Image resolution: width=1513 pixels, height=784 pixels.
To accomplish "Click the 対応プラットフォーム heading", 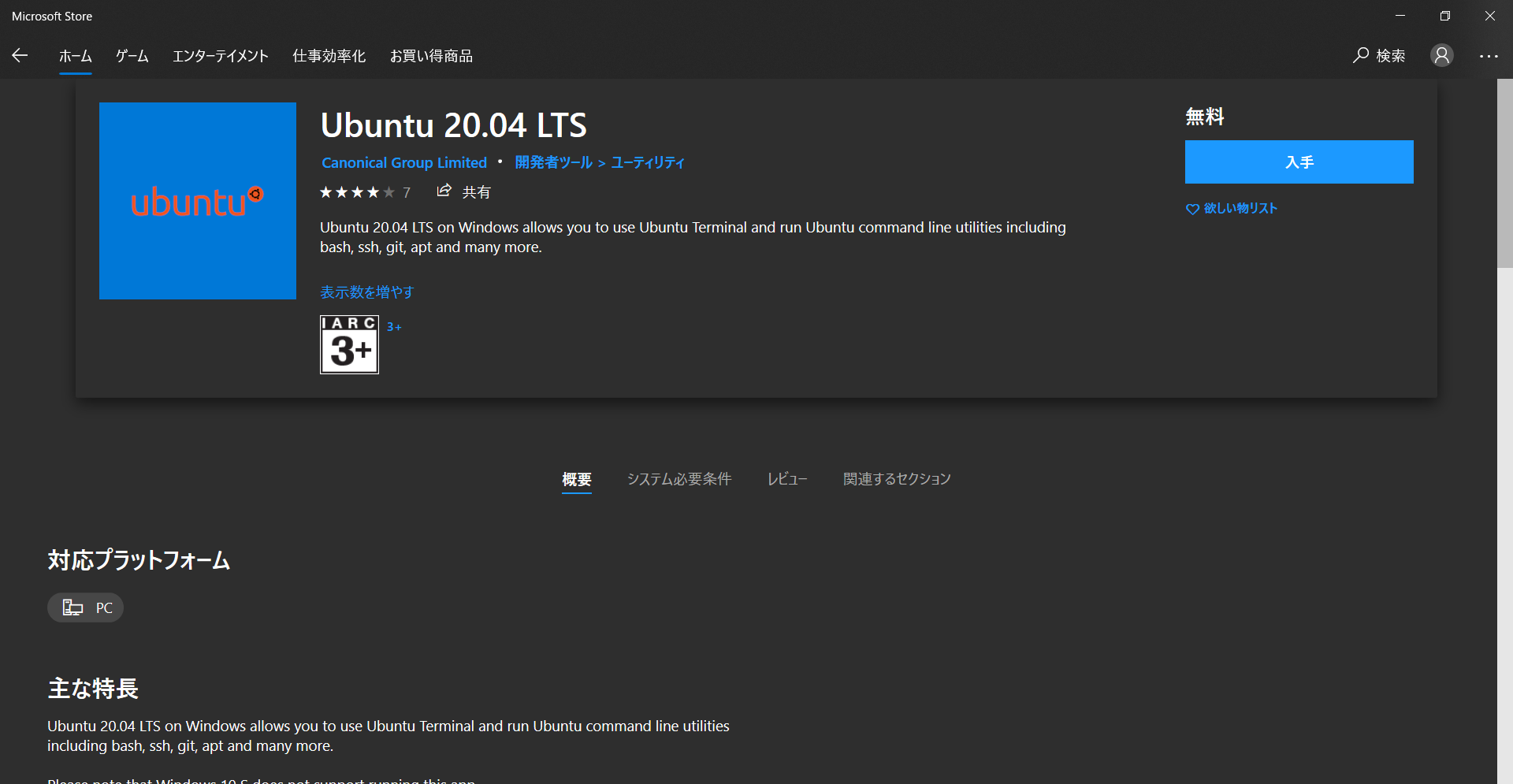I will pyautogui.click(x=139, y=560).
